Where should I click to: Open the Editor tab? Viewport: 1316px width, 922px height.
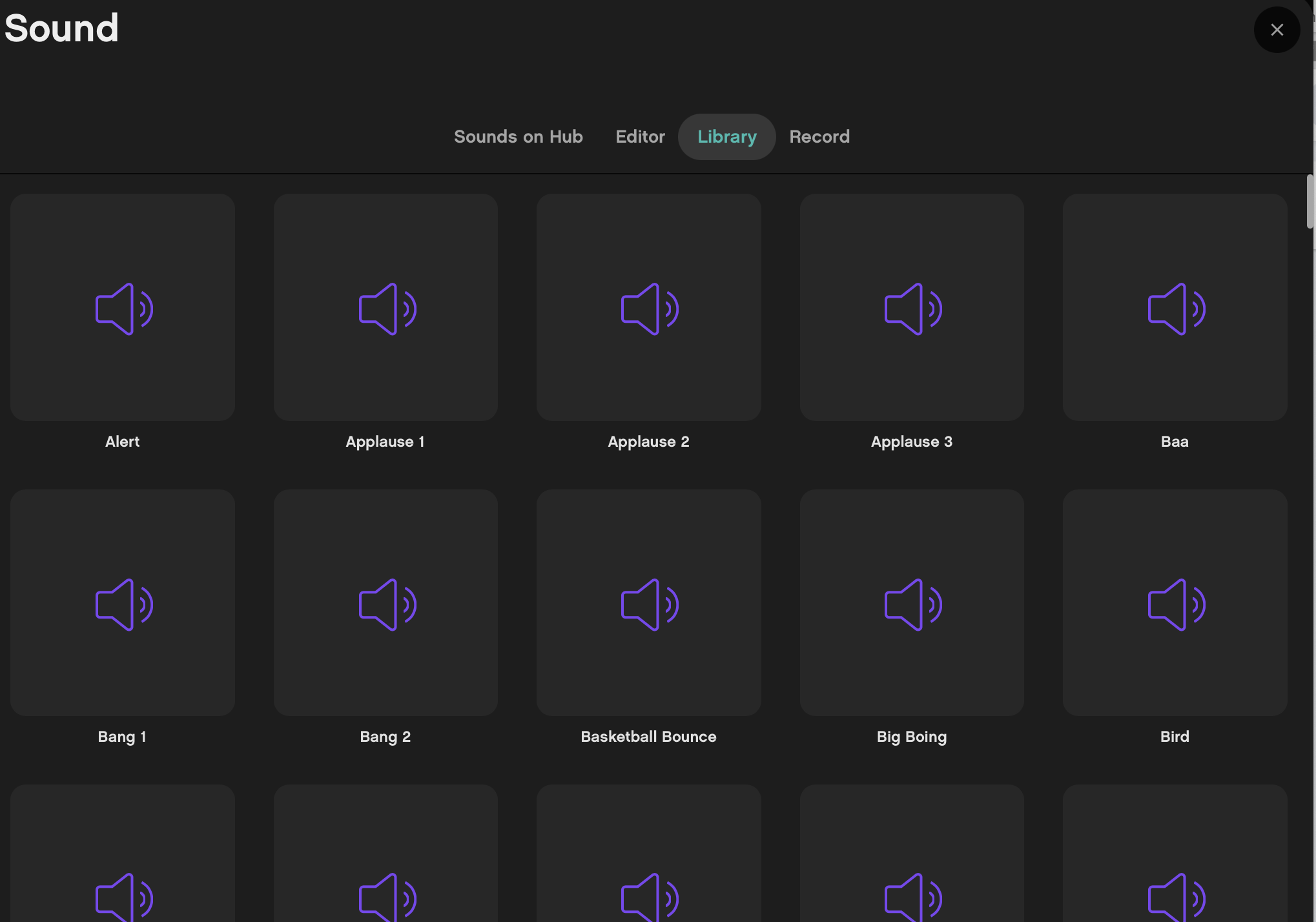(x=640, y=137)
